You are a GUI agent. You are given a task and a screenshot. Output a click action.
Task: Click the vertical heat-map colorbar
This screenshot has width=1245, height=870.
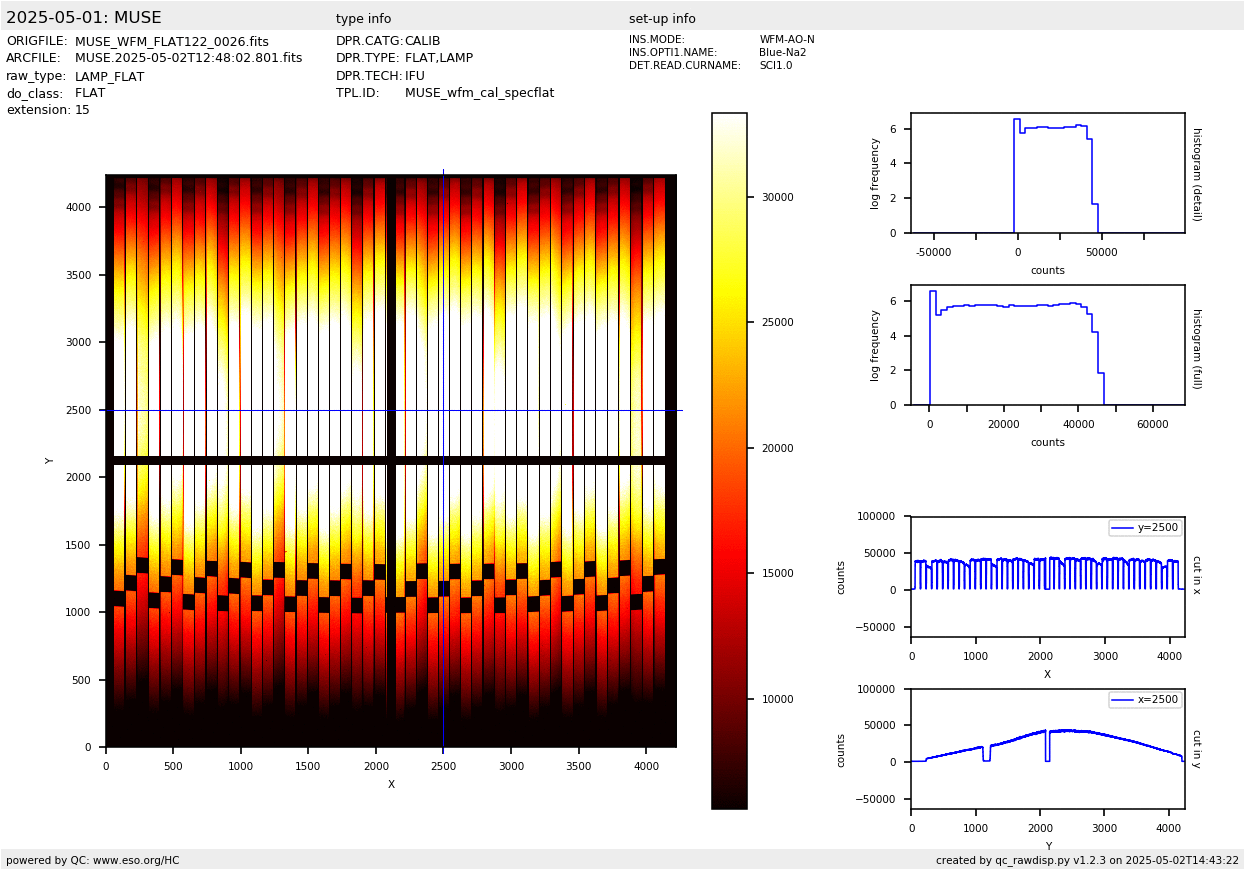click(x=729, y=461)
